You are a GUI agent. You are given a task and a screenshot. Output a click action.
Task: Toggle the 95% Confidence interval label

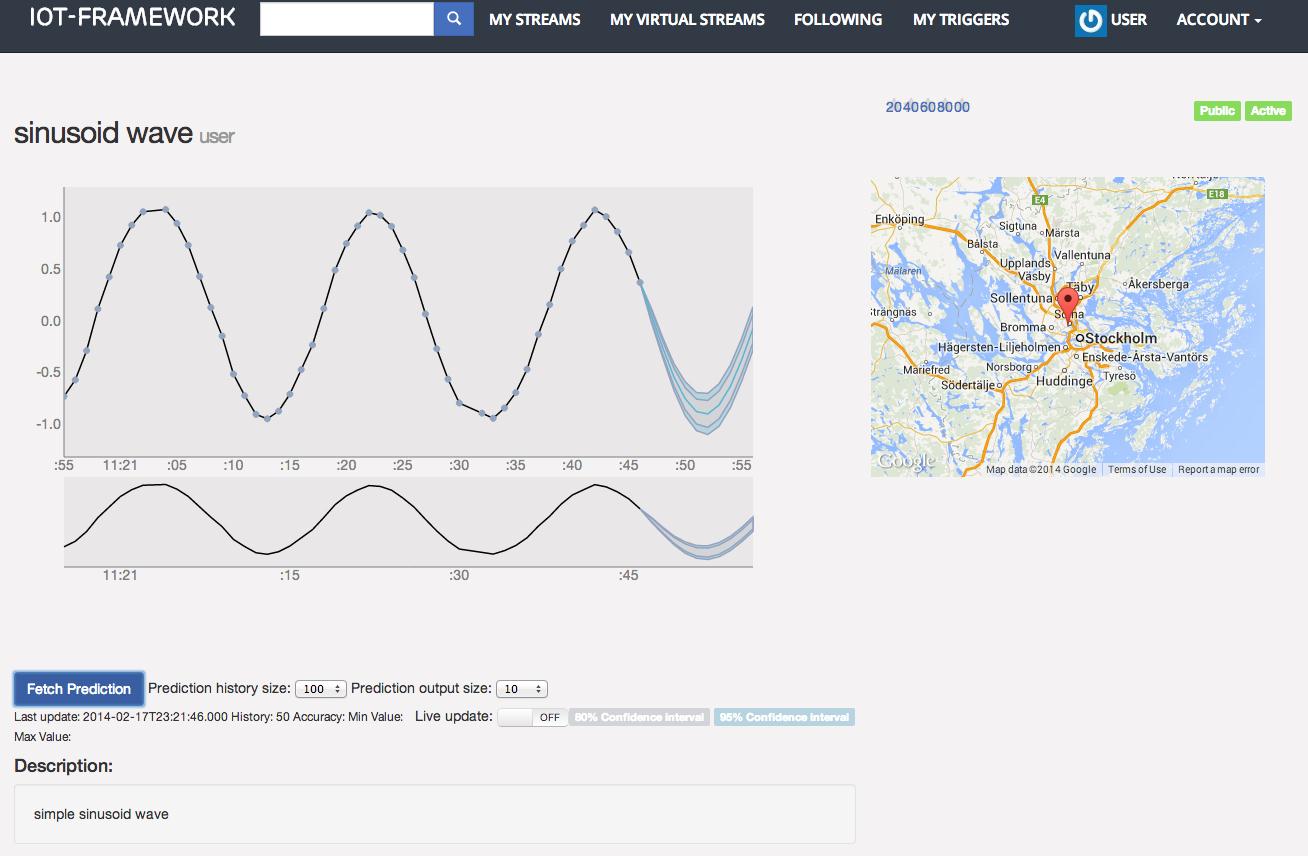point(784,717)
